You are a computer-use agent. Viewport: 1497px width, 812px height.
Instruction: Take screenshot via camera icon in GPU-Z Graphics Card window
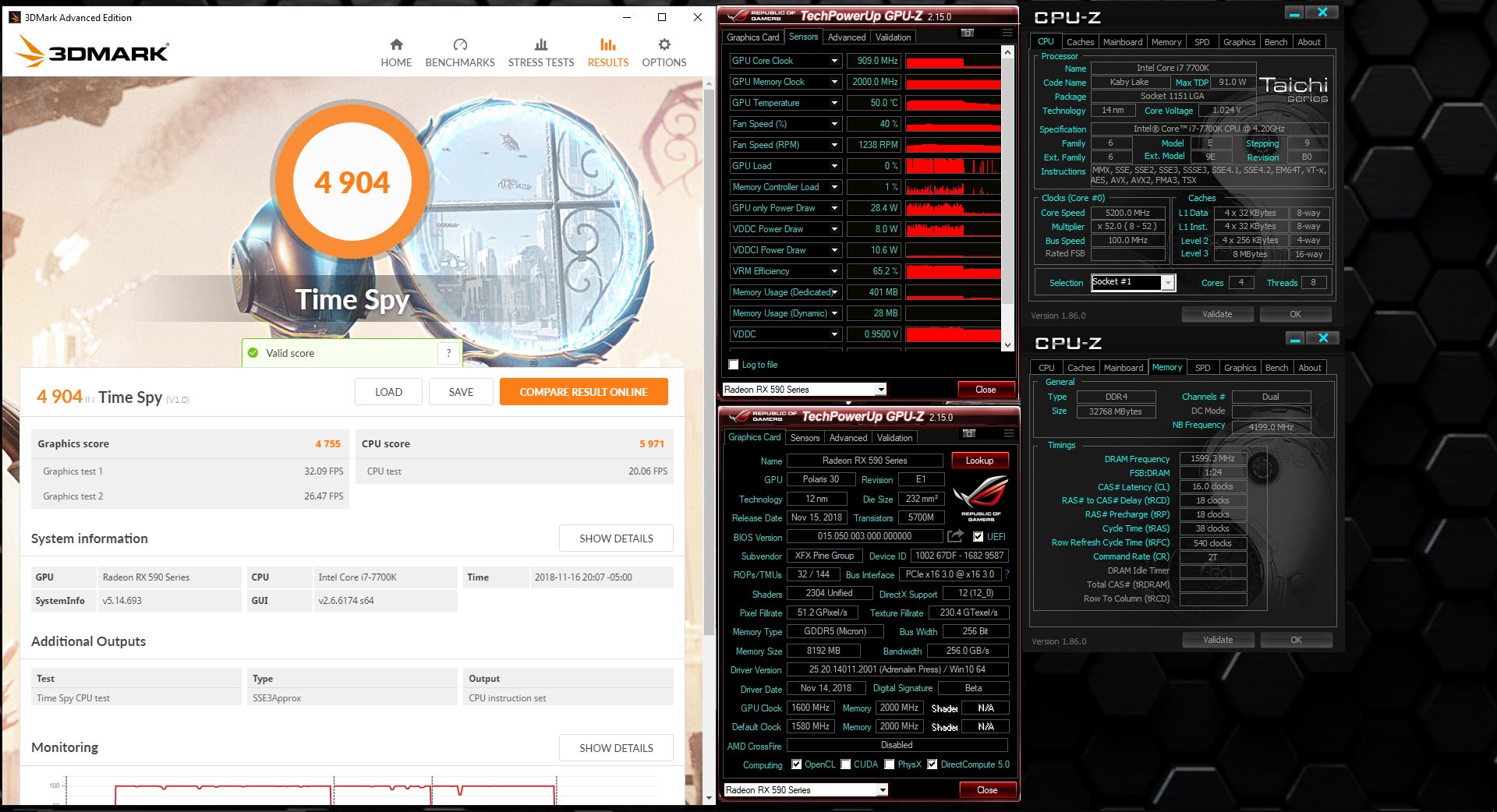tap(969, 433)
